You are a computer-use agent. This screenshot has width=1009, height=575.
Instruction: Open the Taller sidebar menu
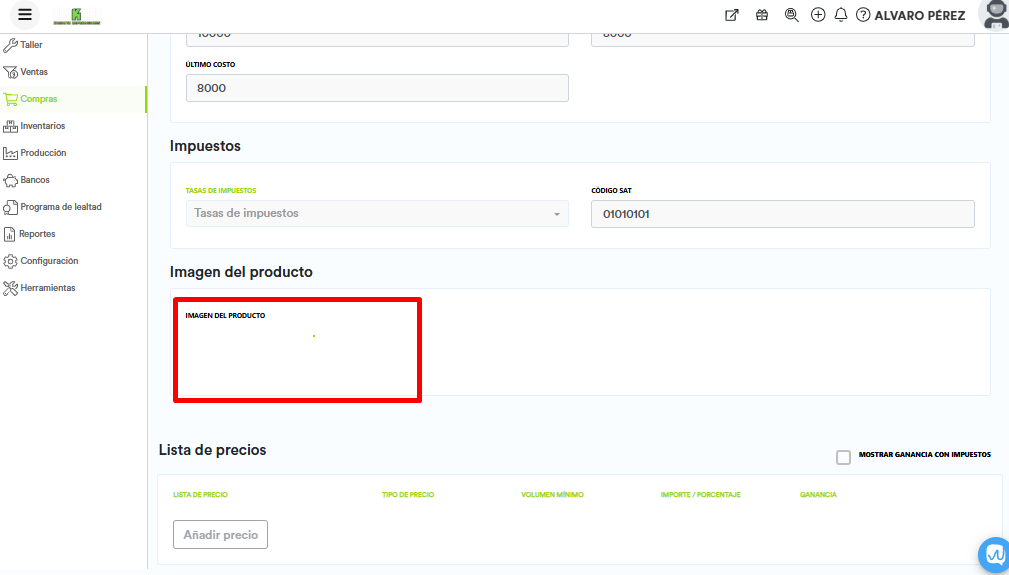click(31, 45)
